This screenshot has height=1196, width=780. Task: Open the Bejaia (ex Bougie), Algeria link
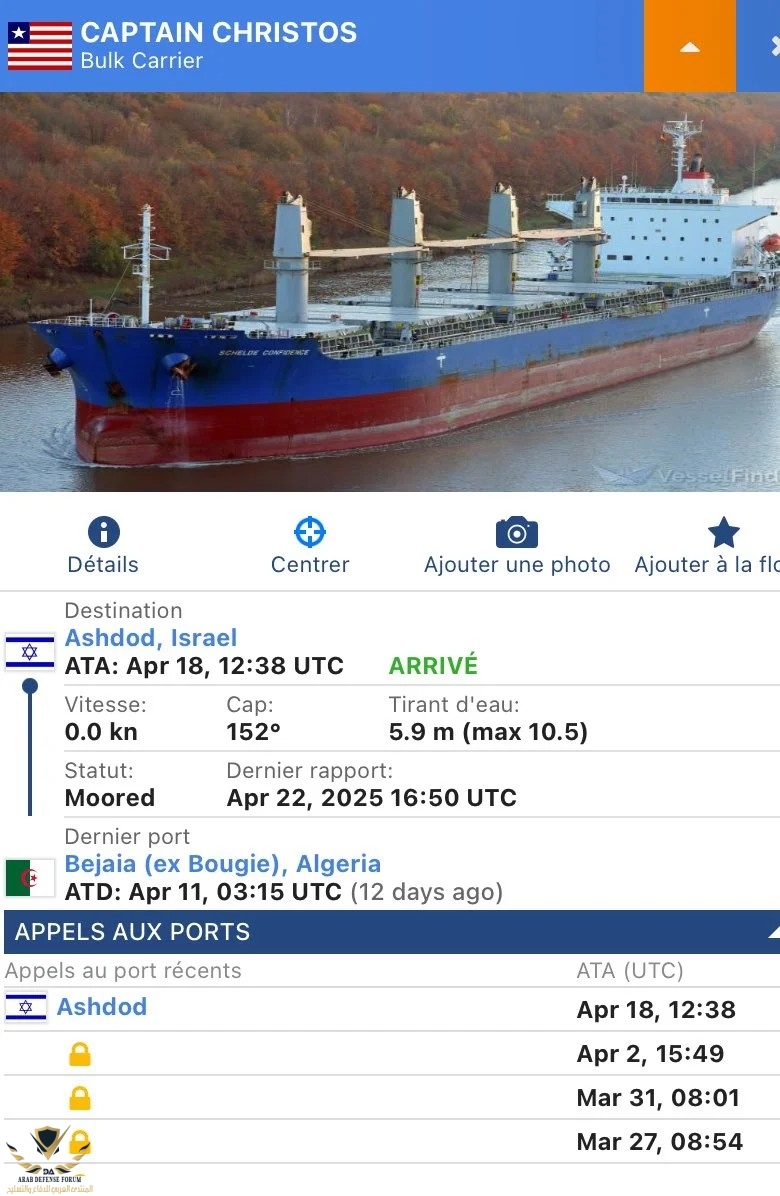[x=223, y=863]
